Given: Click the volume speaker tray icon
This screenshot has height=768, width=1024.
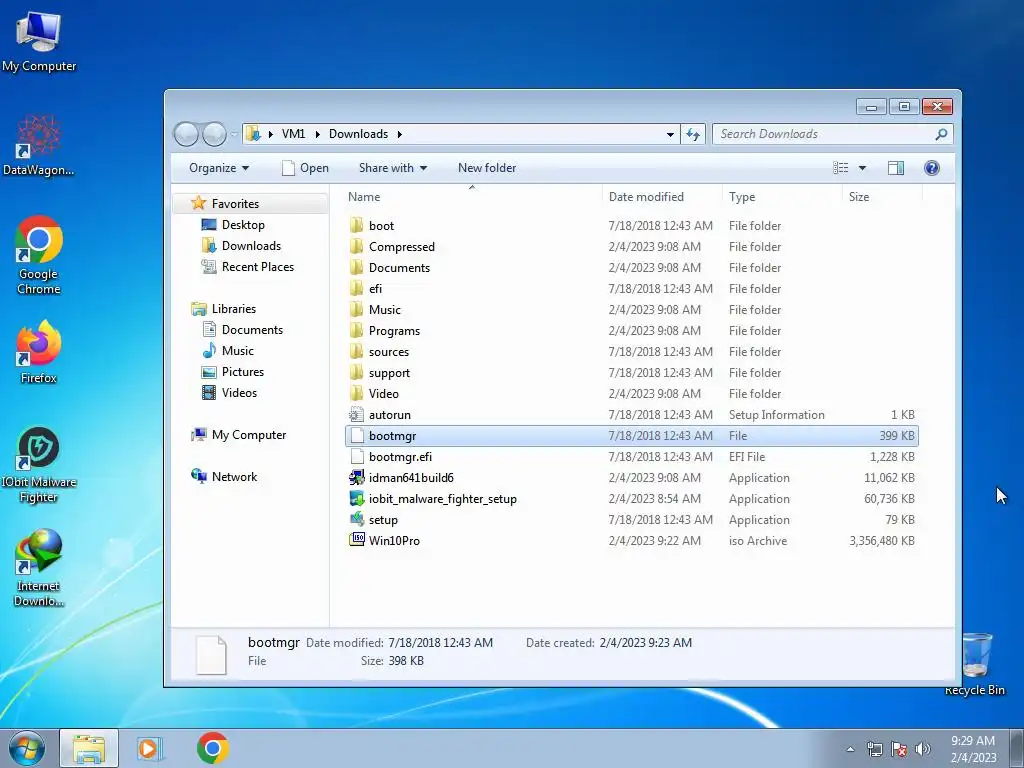Looking at the screenshot, I should (923, 749).
